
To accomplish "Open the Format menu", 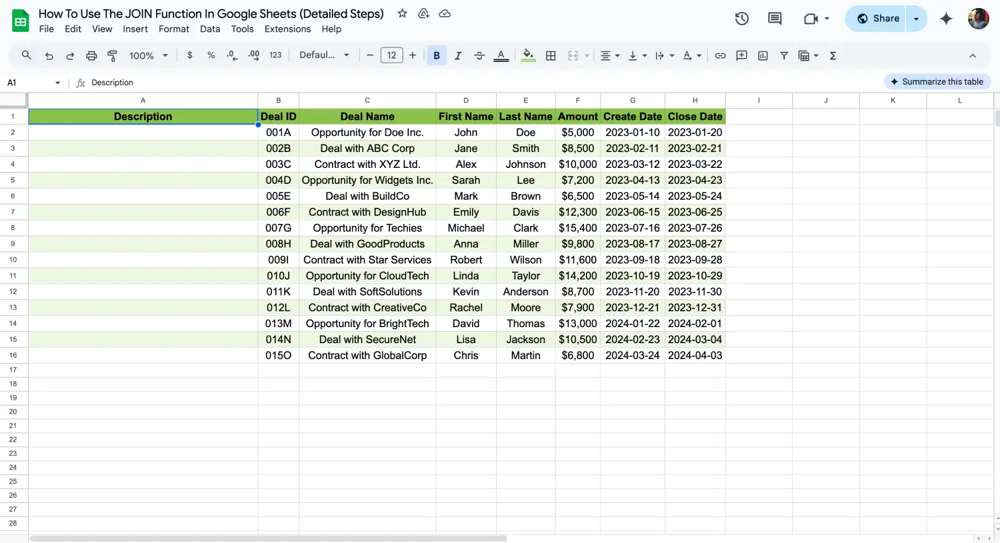I will click(x=173, y=29).
